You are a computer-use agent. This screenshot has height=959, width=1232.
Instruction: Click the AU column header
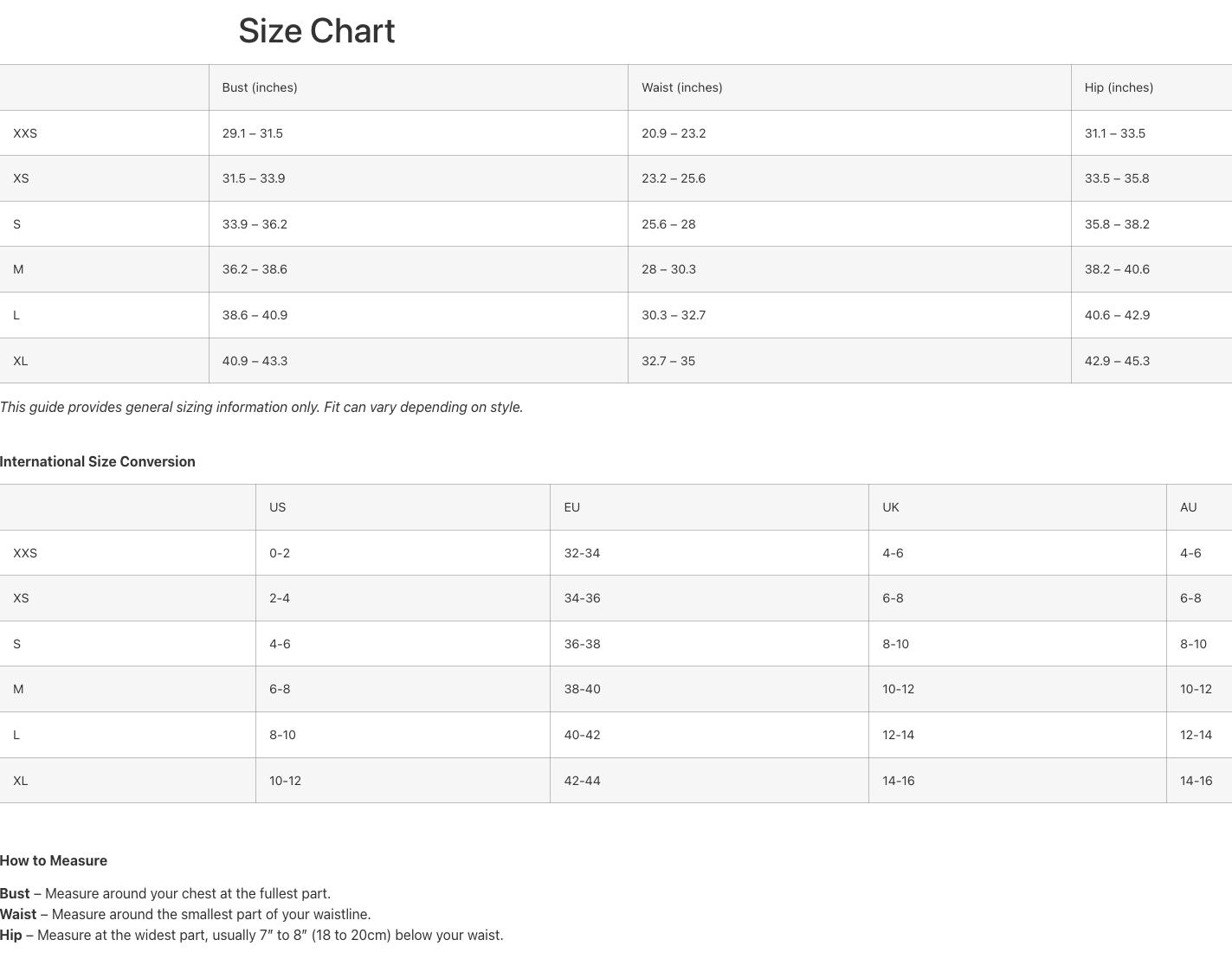click(x=1188, y=507)
